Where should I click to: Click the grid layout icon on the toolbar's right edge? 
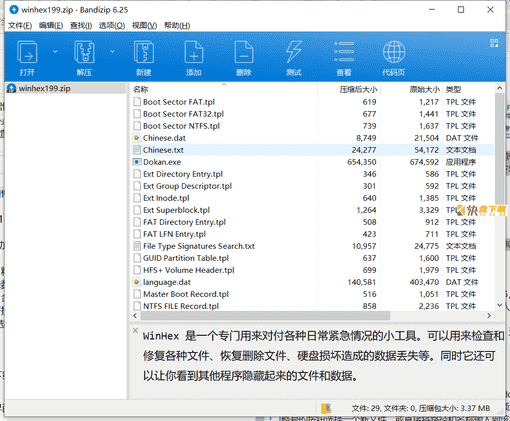[x=494, y=43]
